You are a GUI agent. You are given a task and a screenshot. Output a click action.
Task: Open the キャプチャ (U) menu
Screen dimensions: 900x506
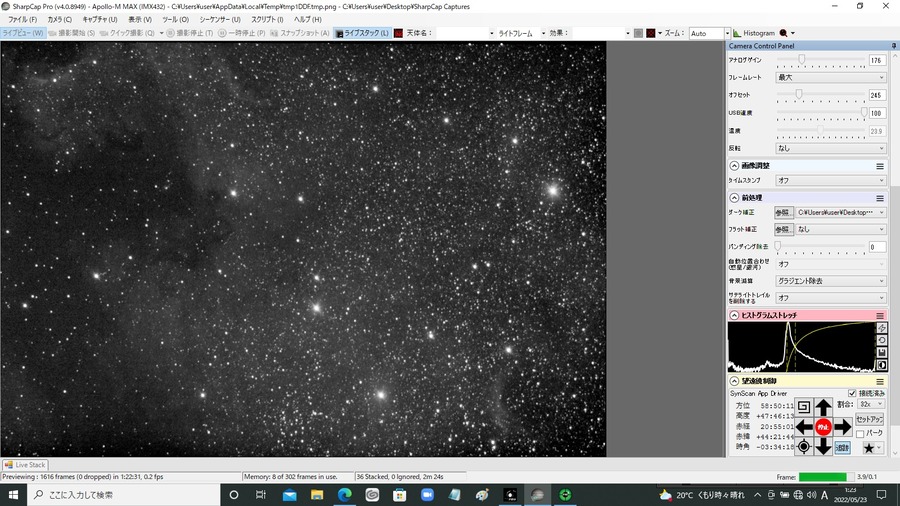pyautogui.click(x=100, y=20)
